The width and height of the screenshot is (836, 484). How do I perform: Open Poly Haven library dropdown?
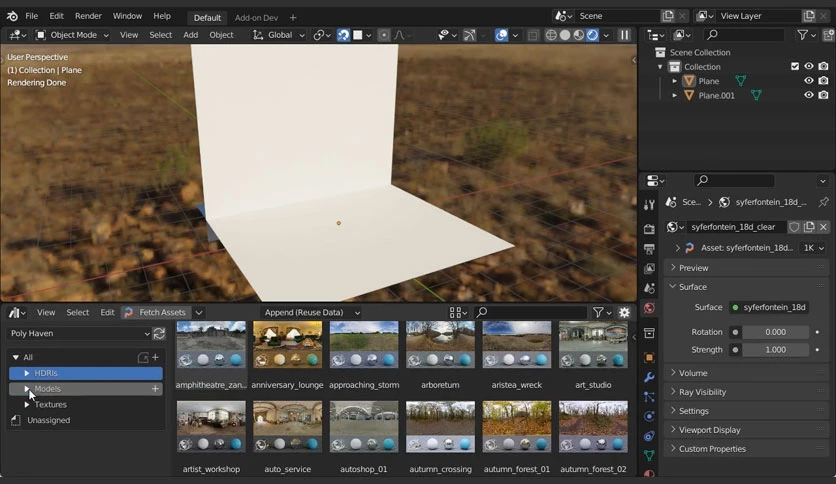pyautogui.click(x=79, y=334)
